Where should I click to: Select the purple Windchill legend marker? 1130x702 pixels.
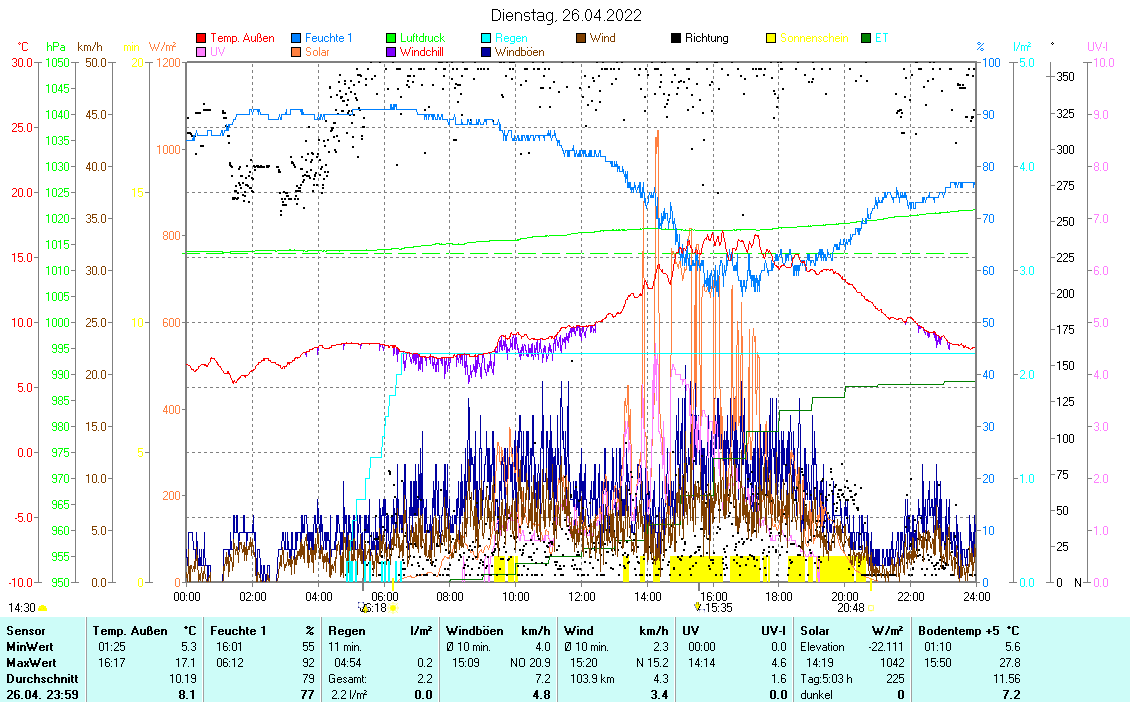point(392,51)
